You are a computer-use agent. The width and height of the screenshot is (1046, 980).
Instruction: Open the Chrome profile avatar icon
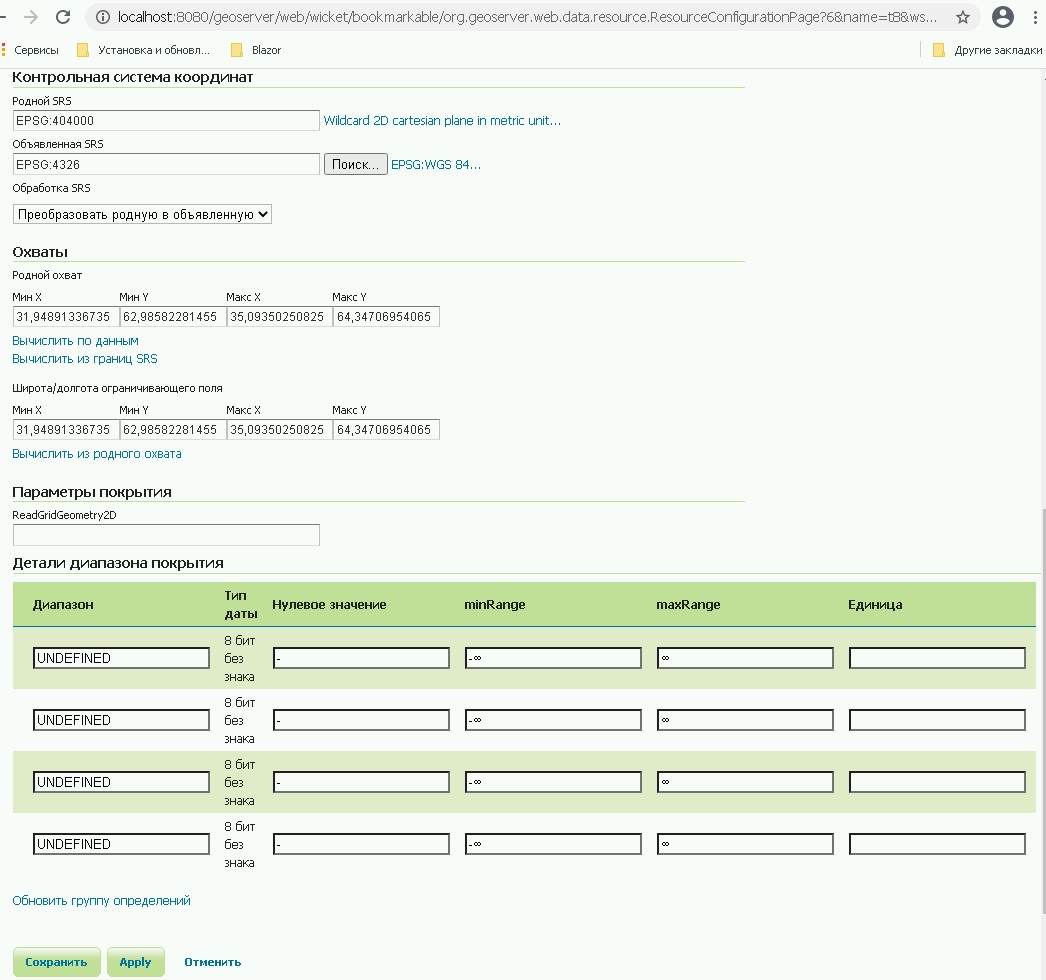tap(1002, 17)
